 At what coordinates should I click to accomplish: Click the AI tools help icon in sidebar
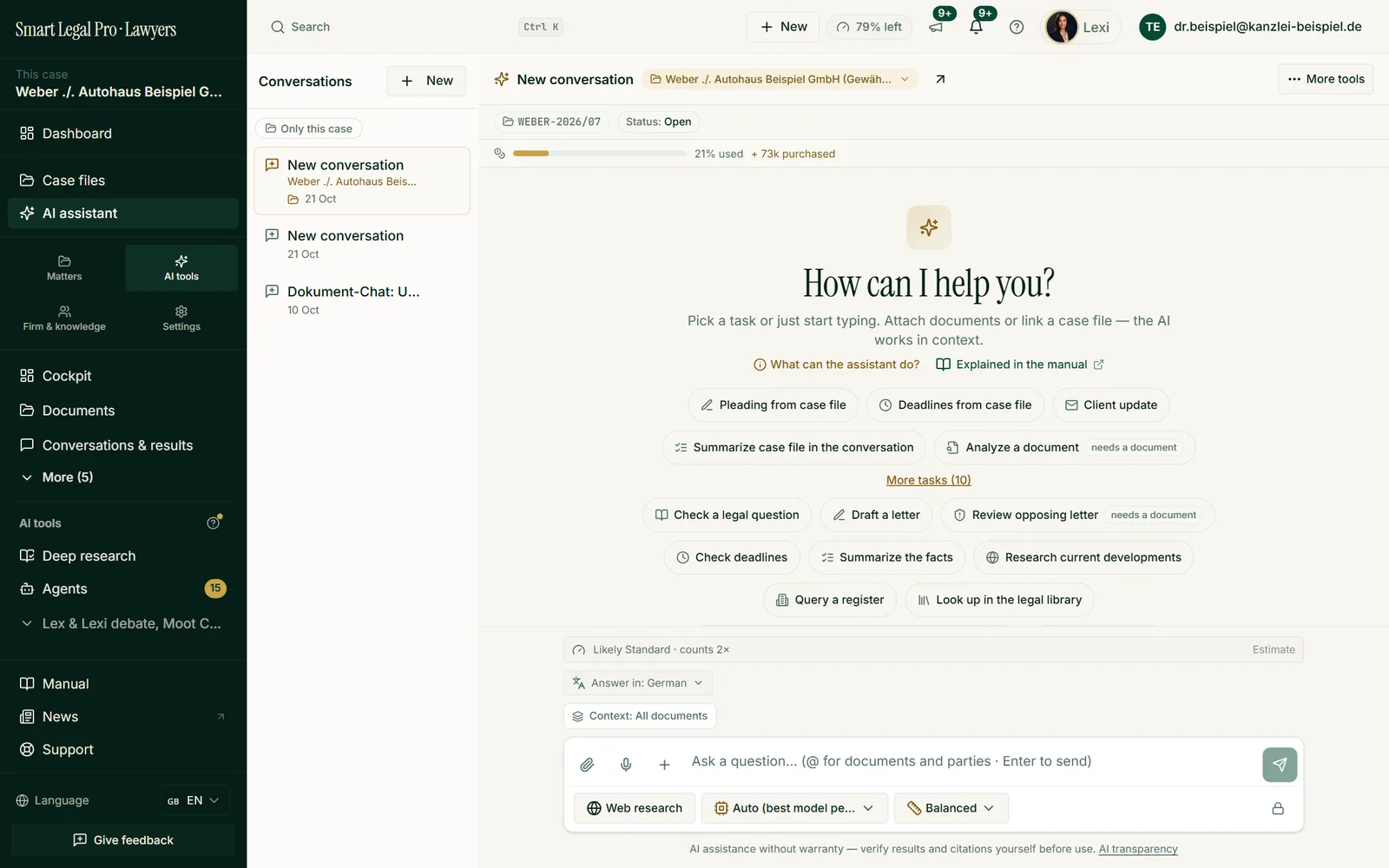[214, 523]
